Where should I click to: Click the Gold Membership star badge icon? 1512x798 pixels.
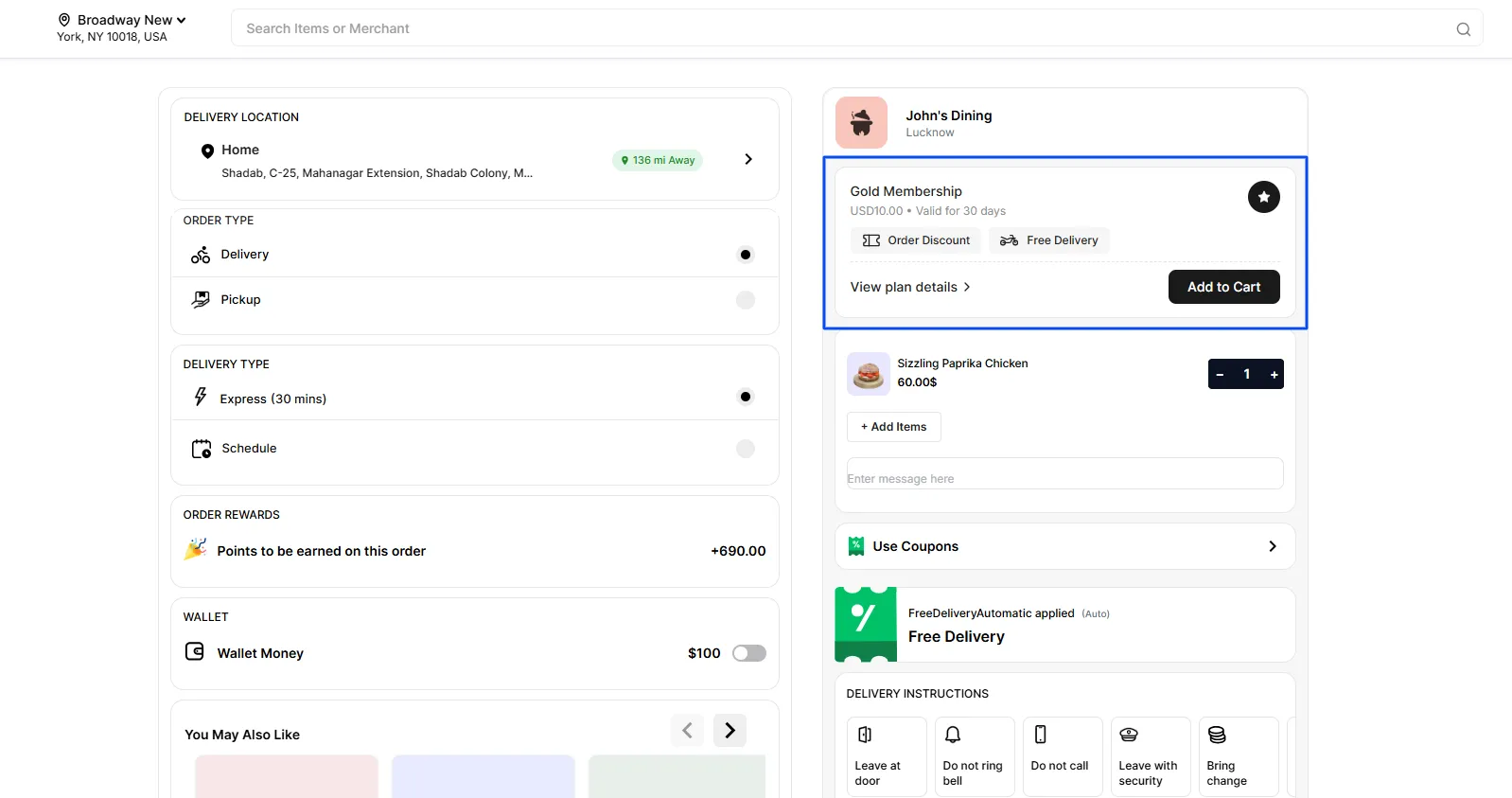[x=1263, y=197]
